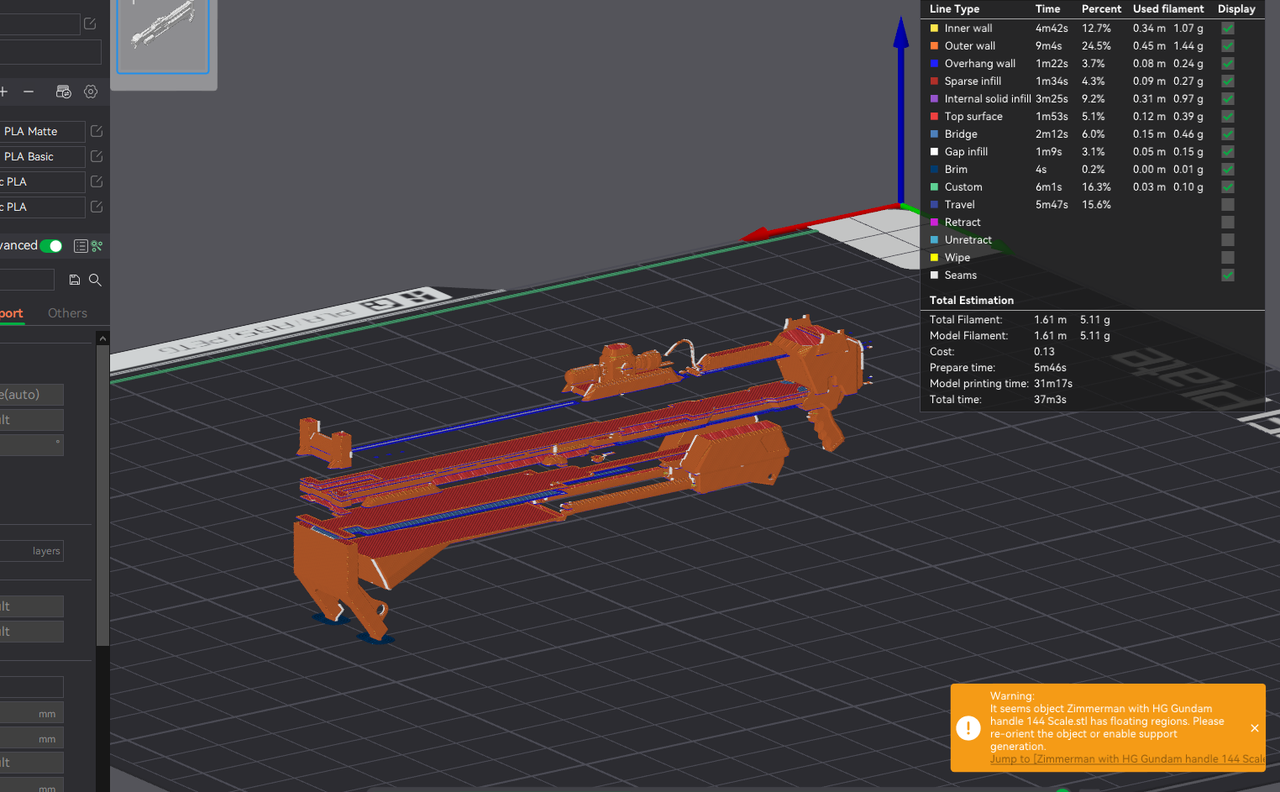Open the compare presets list icon

pos(80,246)
